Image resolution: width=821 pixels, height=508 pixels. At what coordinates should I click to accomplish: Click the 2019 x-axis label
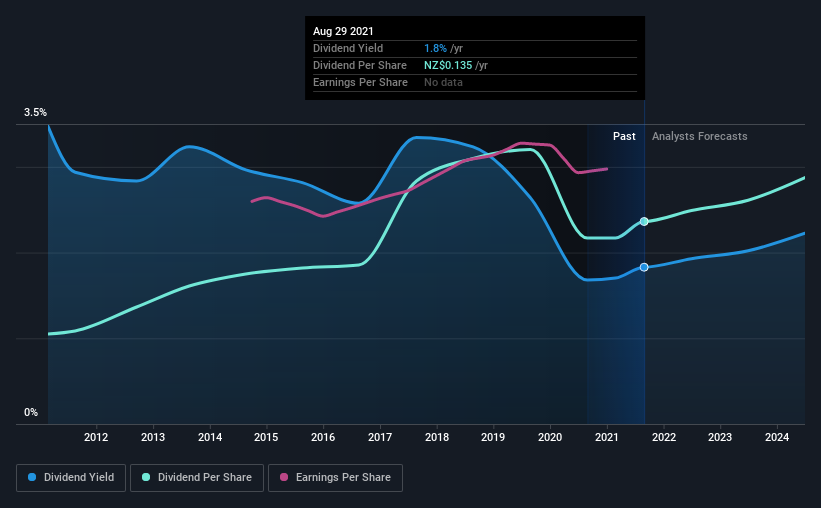click(493, 437)
